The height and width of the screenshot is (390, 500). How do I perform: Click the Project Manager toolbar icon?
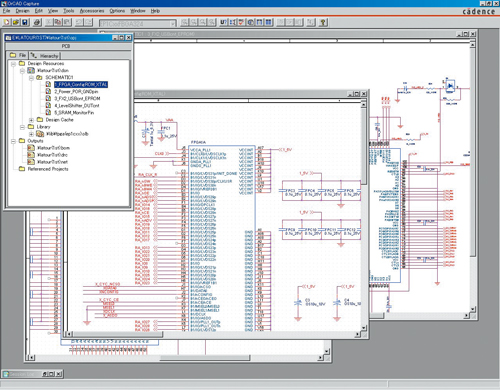pos(311,22)
